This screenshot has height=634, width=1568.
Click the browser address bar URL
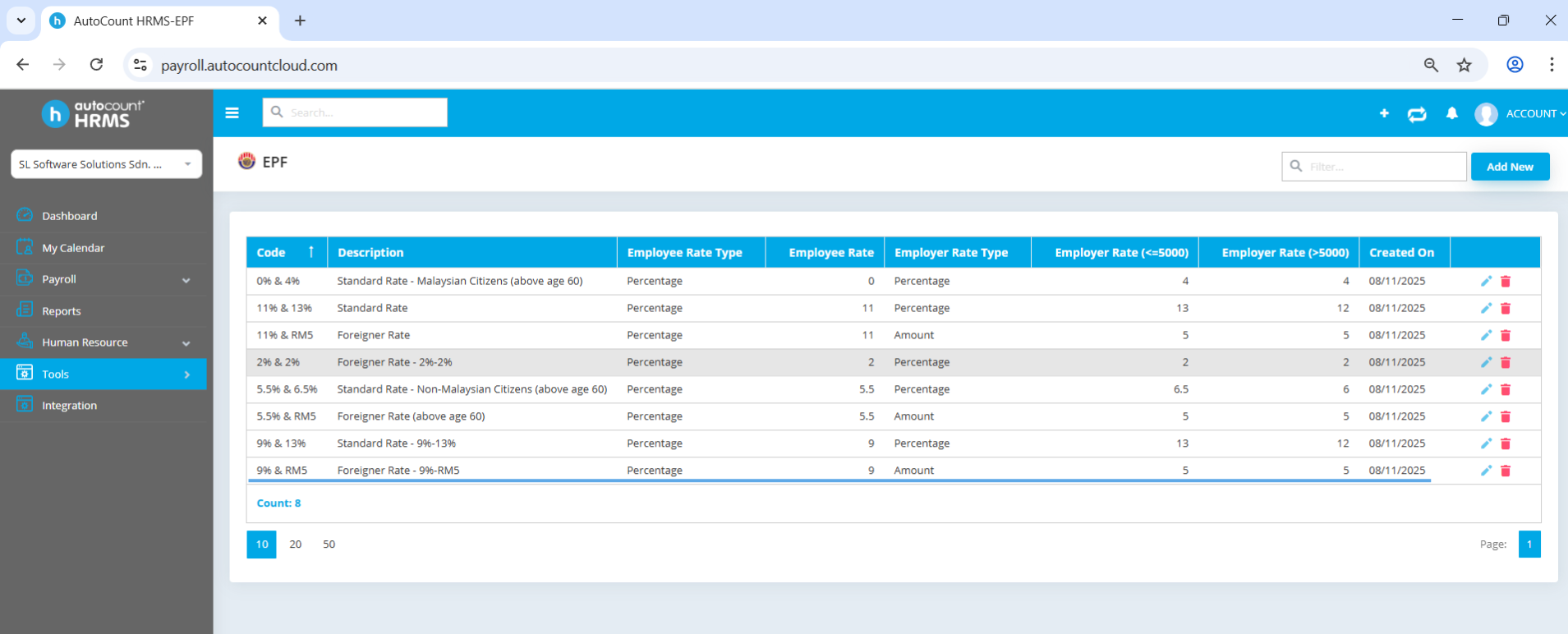(249, 66)
